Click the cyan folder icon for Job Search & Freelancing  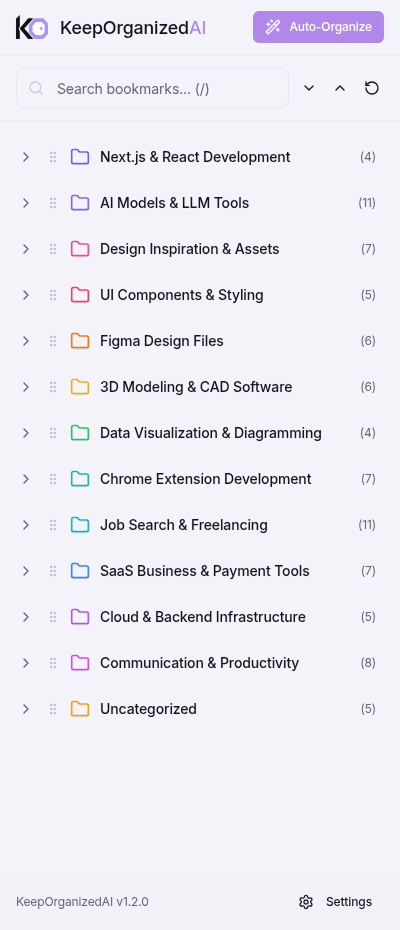tap(80, 525)
